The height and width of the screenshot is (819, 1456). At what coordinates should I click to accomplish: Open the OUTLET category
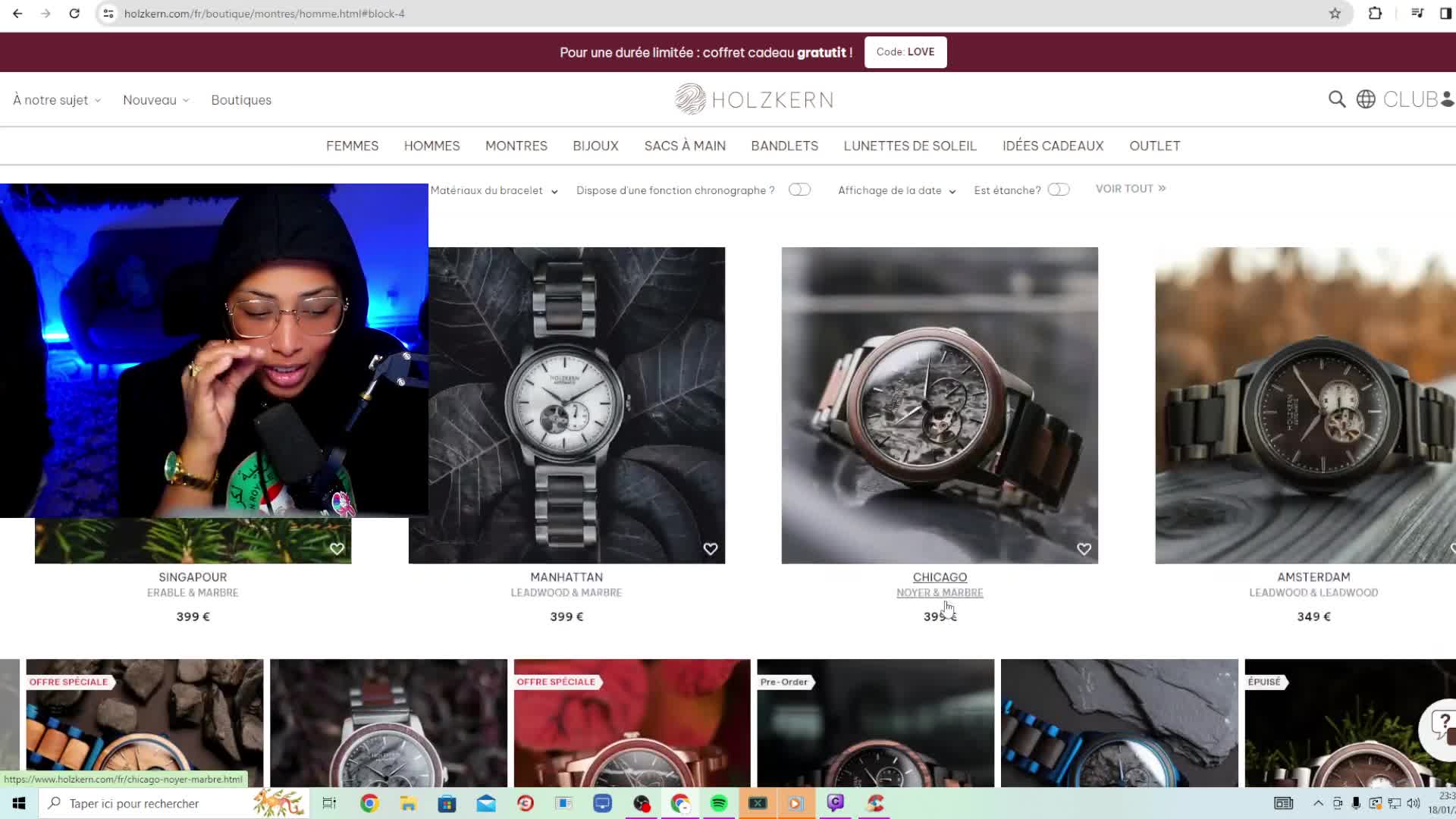(x=1154, y=146)
